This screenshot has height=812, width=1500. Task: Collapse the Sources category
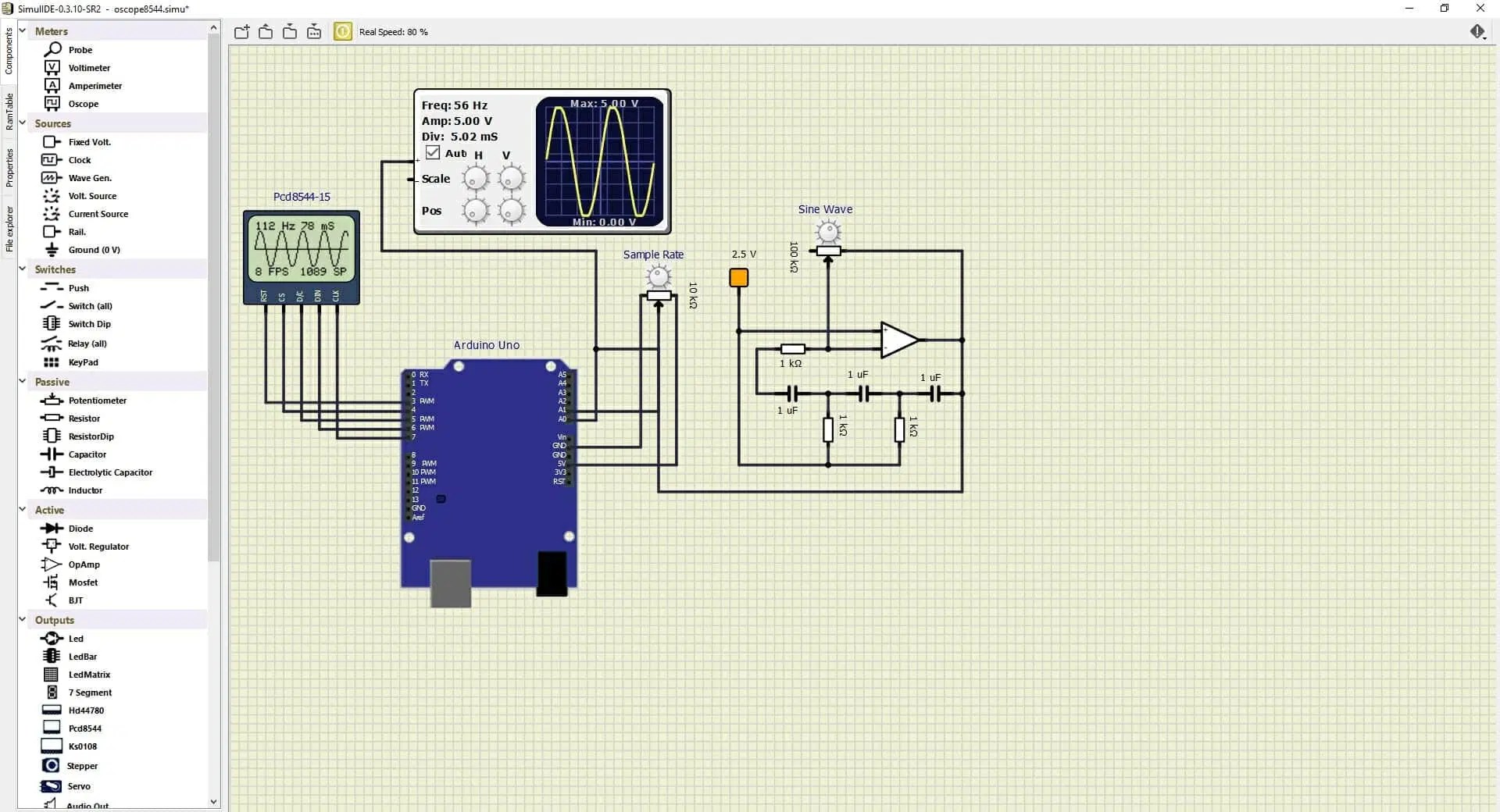(x=22, y=123)
